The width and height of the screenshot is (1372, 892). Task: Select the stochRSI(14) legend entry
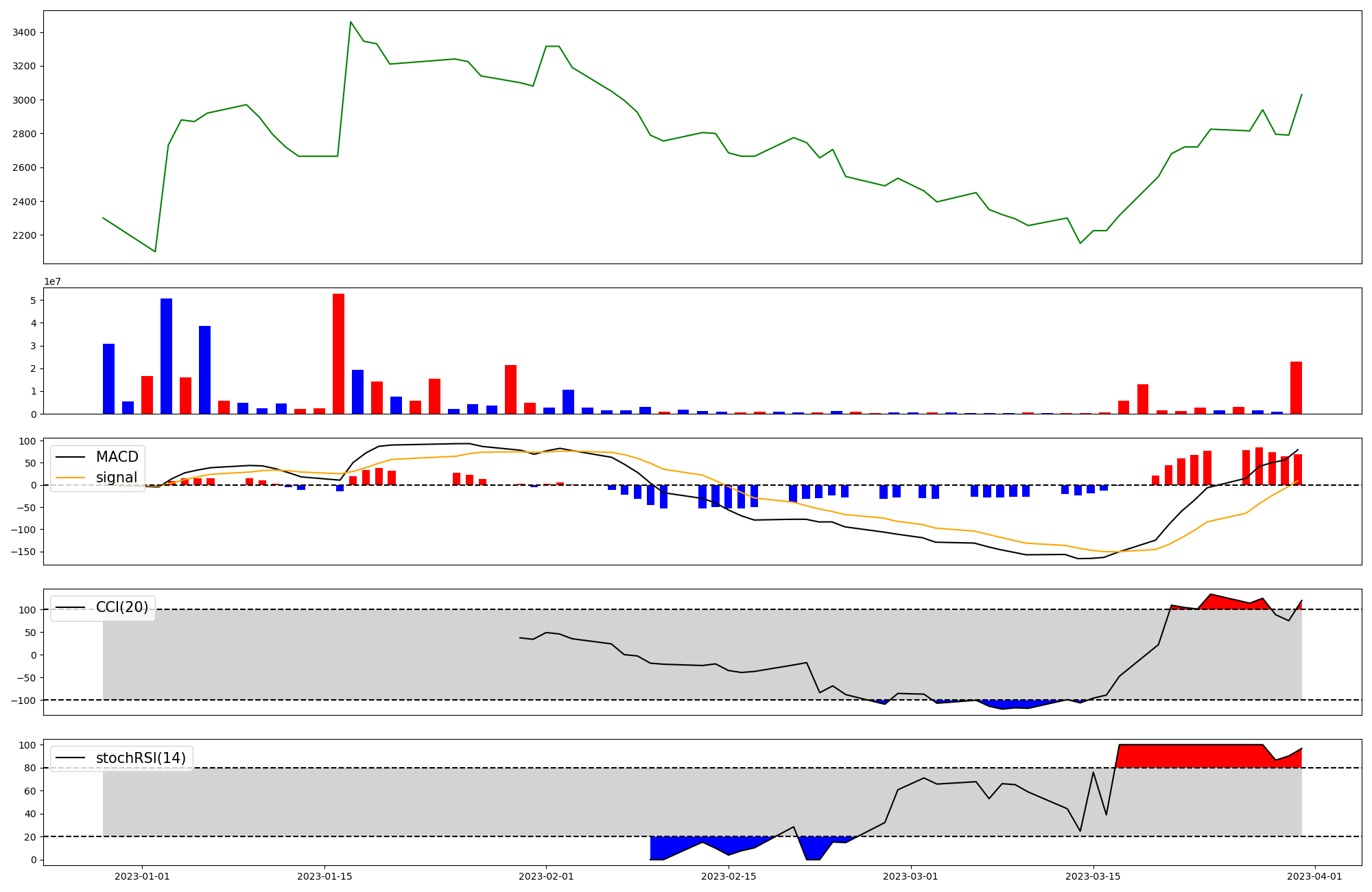pos(141,758)
